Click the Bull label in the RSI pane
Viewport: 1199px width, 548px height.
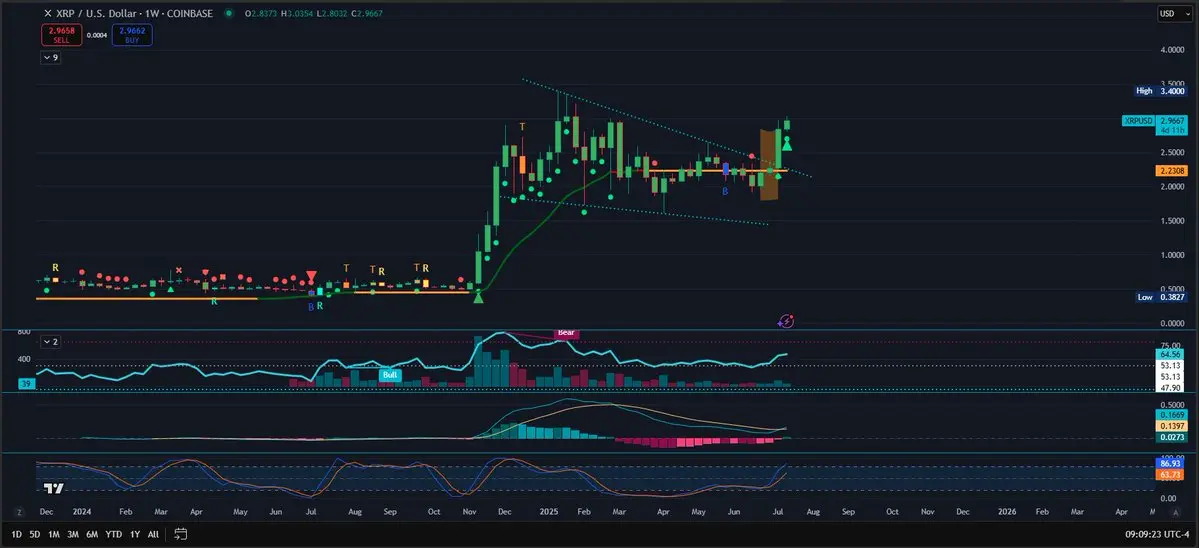coord(390,375)
